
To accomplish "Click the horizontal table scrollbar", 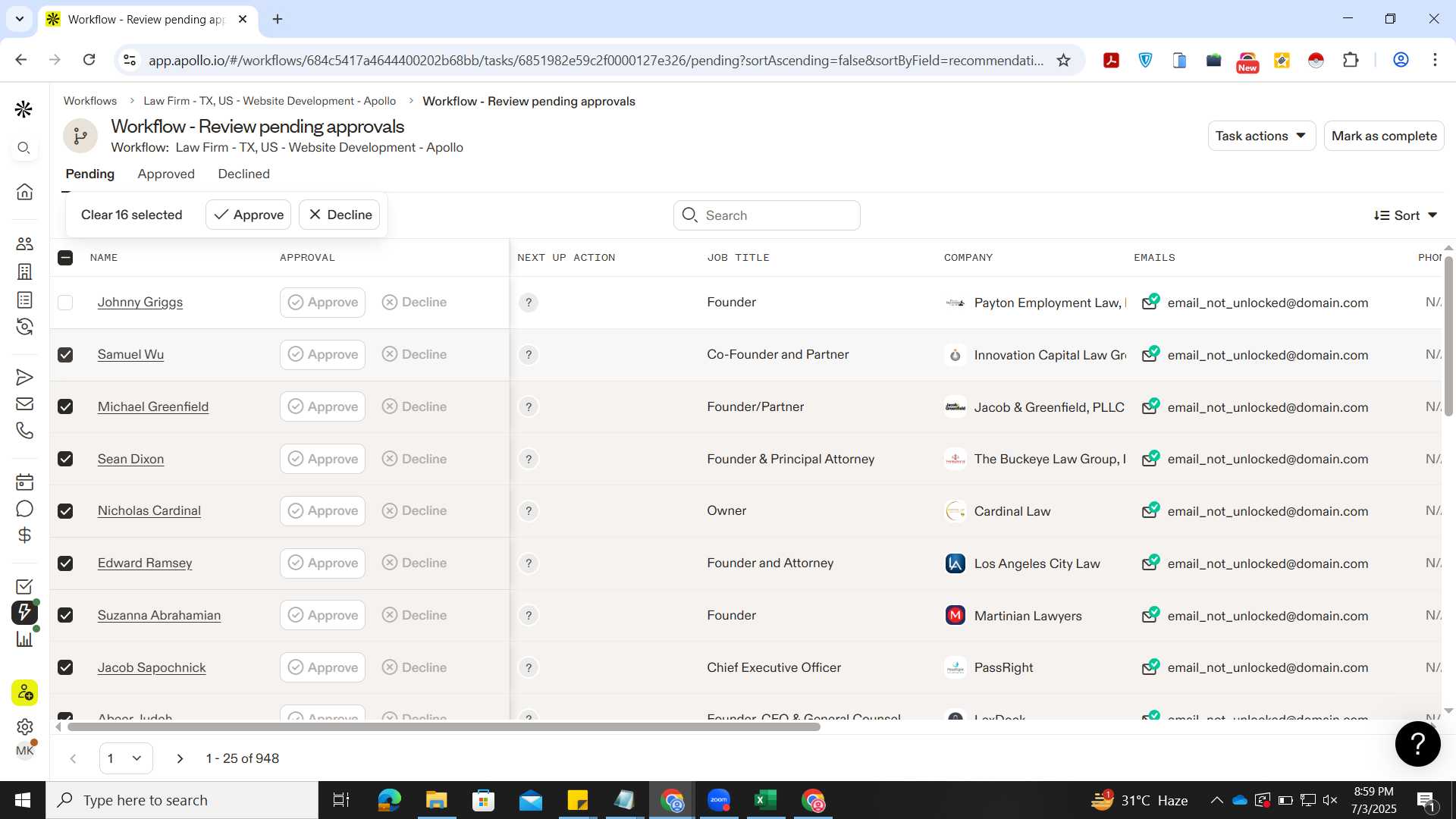I will point(444,727).
